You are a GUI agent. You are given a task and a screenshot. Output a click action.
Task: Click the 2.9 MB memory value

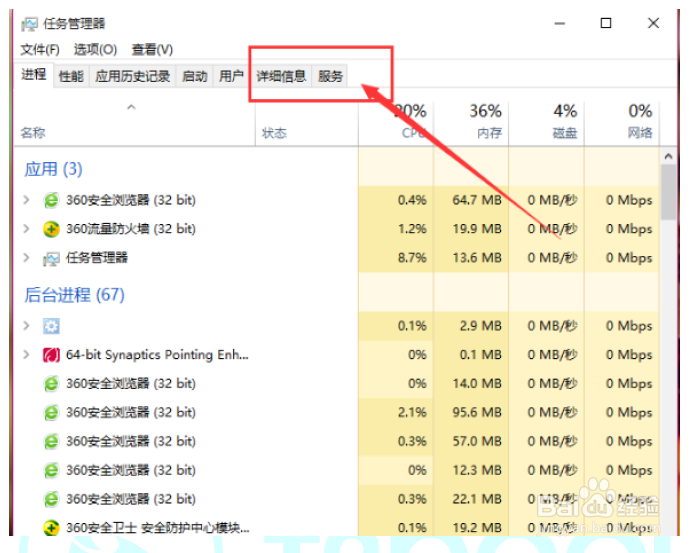pos(480,326)
